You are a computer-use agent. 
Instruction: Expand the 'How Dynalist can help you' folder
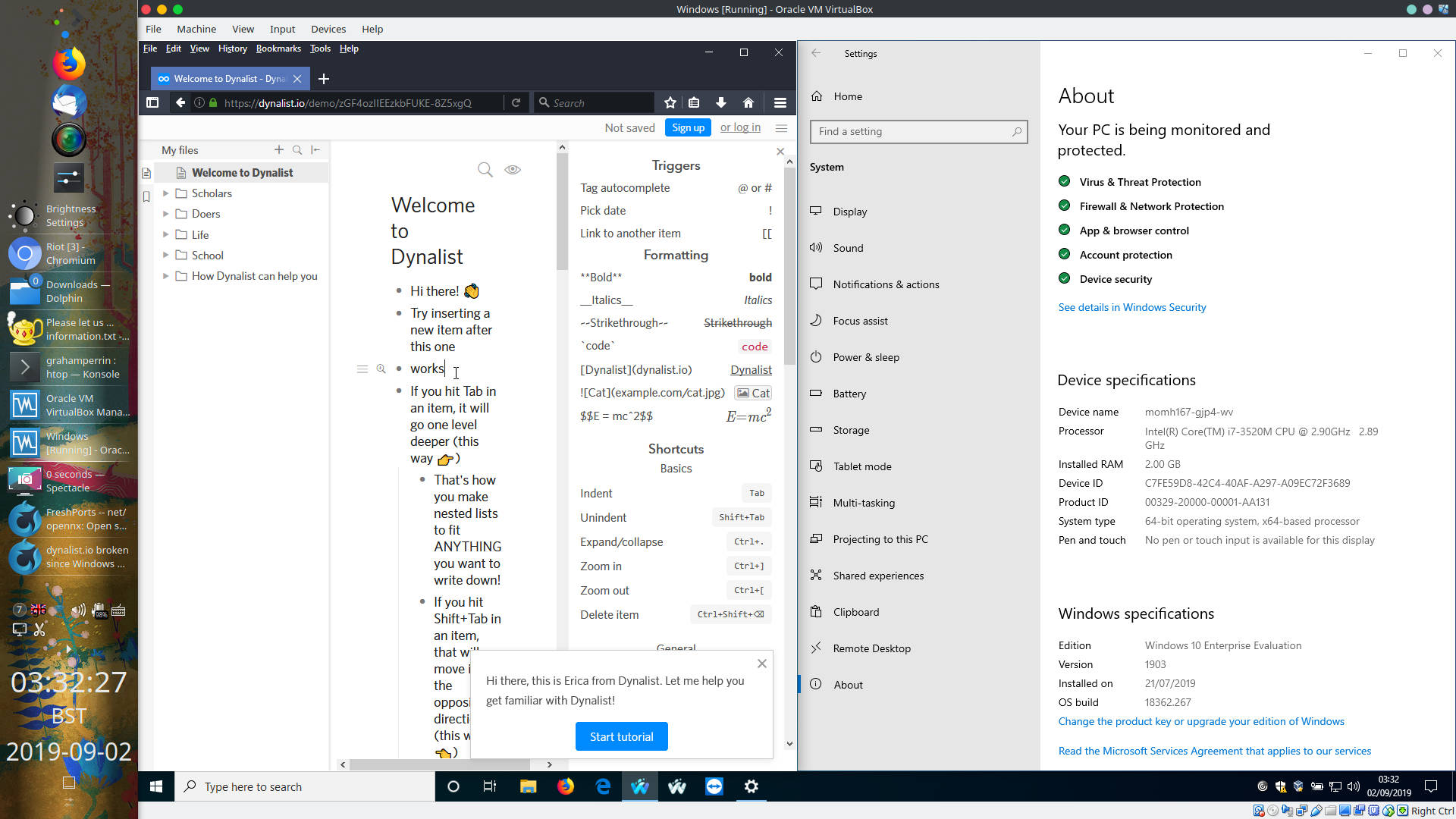(x=167, y=275)
